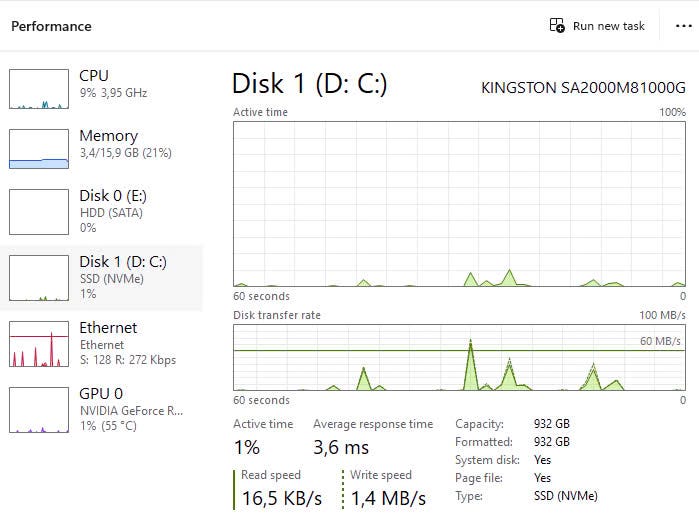Click the Active time graph area
Screen dimensions: 699x527
pyautogui.click(x=459, y=204)
